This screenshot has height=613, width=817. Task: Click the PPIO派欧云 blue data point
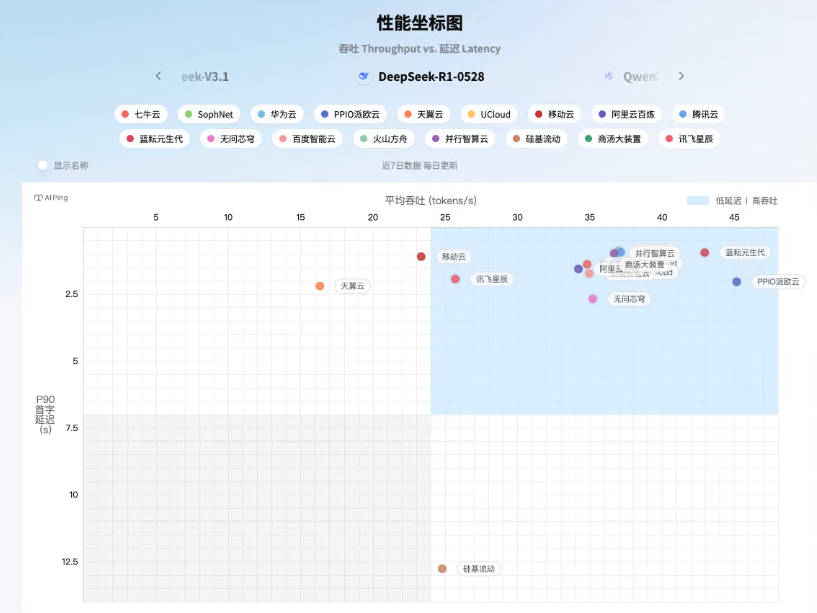point(737,282)
